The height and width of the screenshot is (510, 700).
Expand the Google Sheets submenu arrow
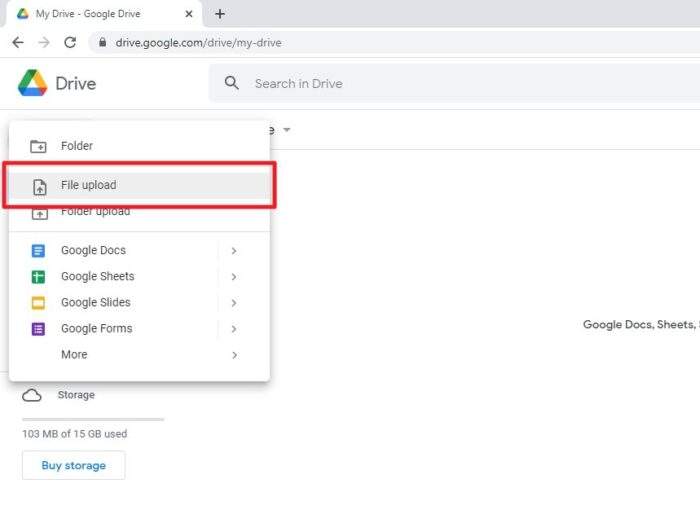[x=234, y=277]
